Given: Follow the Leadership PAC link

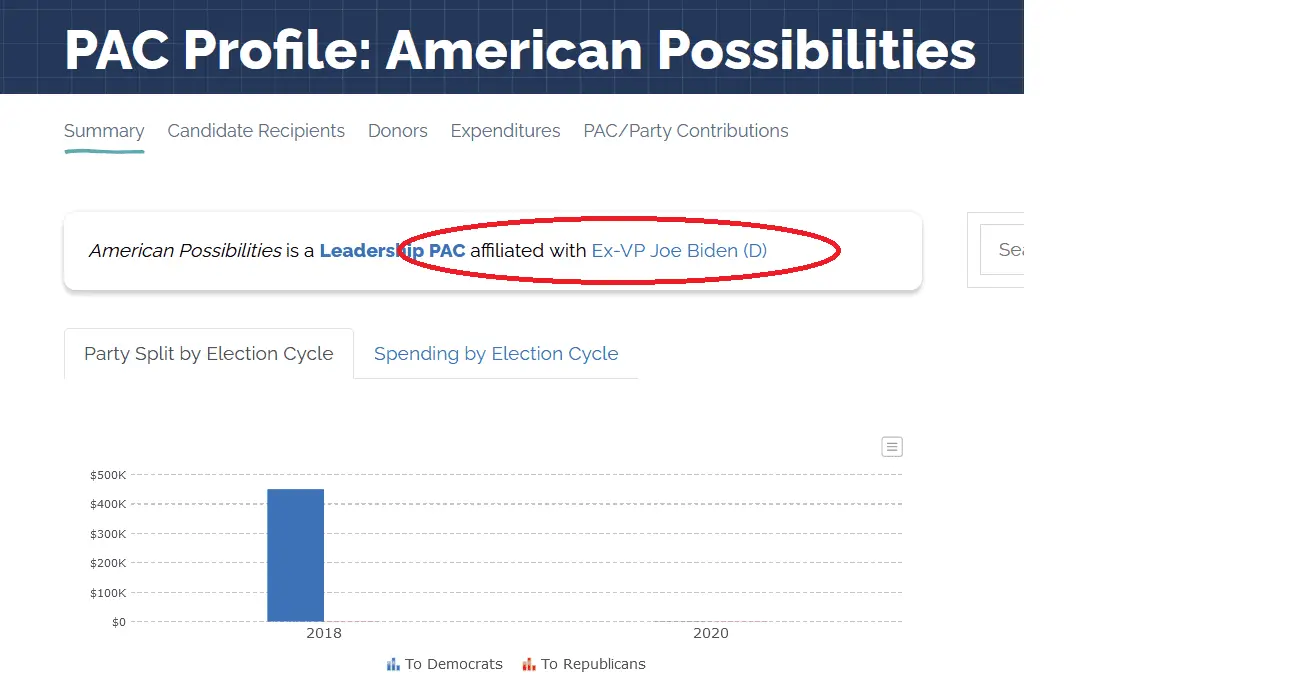Looking at the screenshot, I should pos(392,250).
